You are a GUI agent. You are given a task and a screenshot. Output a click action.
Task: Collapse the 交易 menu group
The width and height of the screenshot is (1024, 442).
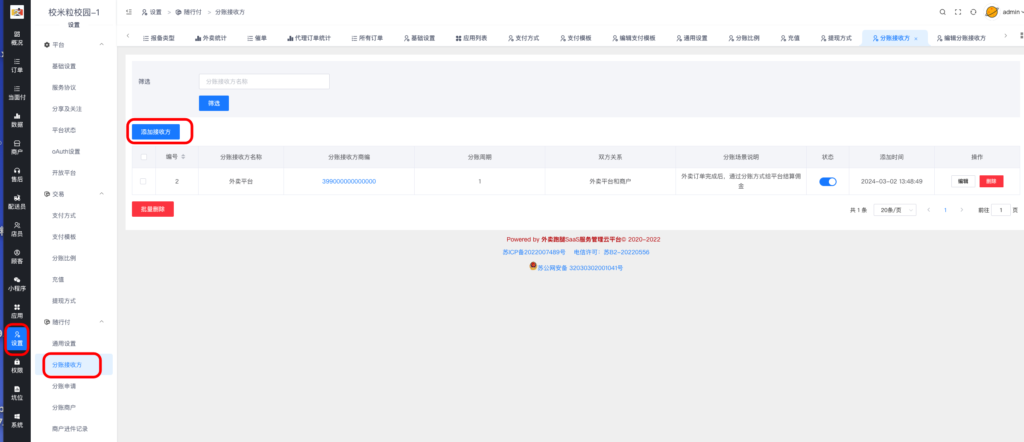[101, 194]
